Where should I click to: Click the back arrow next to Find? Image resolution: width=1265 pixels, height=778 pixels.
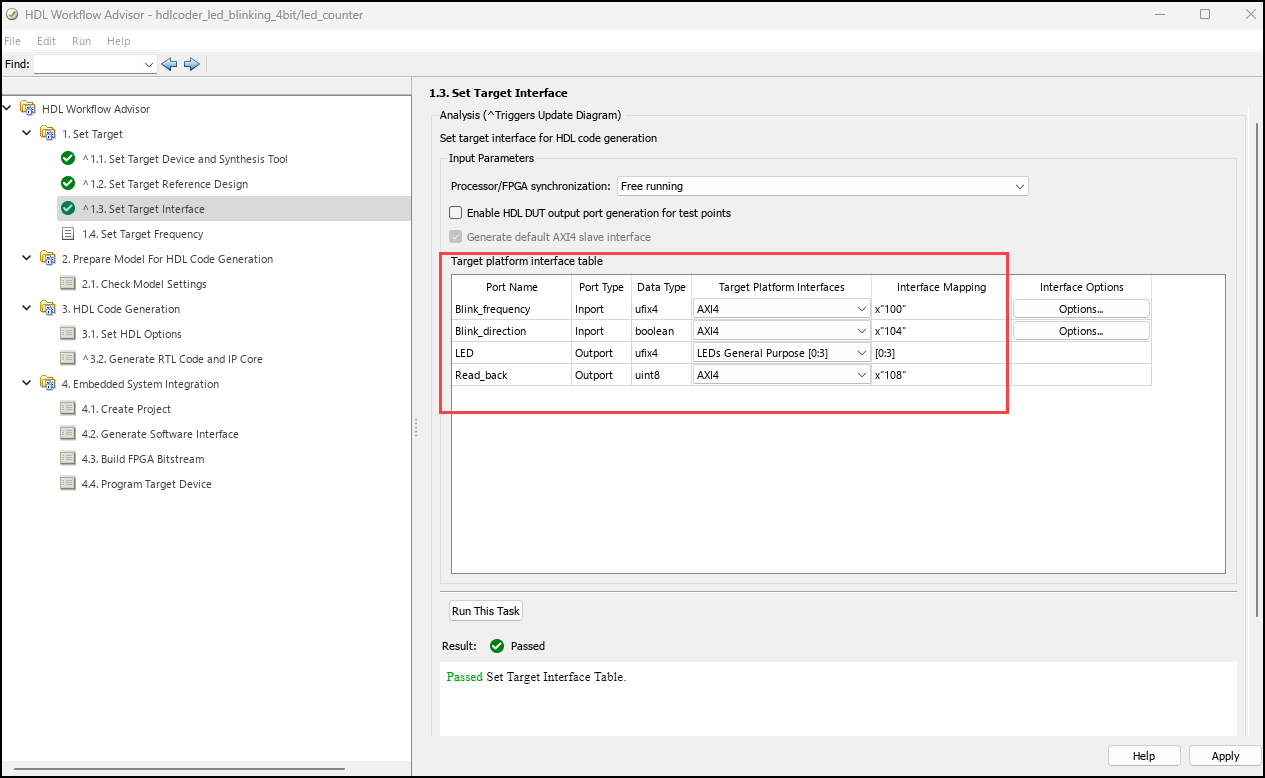[169, 64]
